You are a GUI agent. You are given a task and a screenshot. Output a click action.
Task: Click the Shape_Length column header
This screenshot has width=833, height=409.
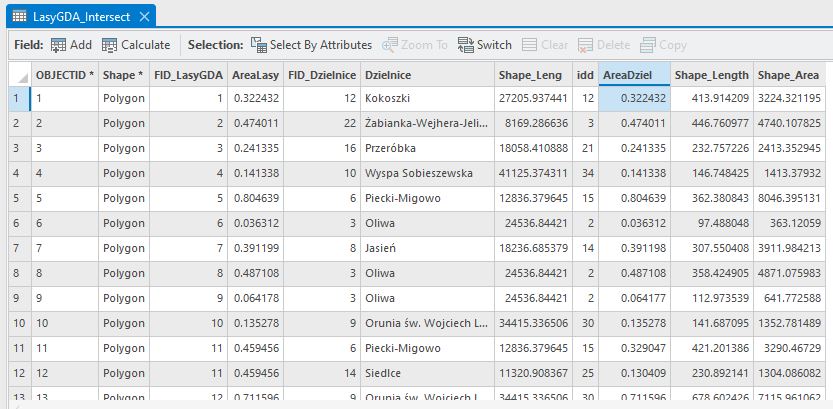click(710, 75)
